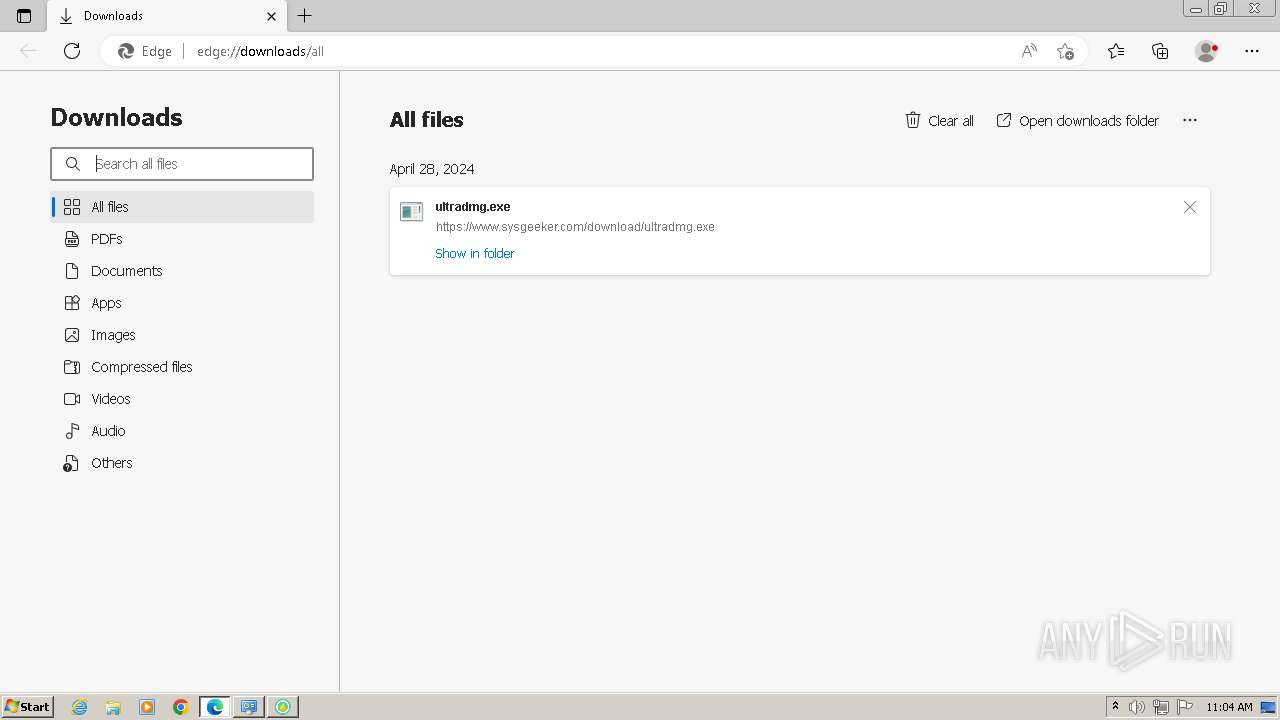The width and height of the screenshot is (1280, 720).
Task: Click the sysgeeker.com download URL
Action: pos(575,227)
